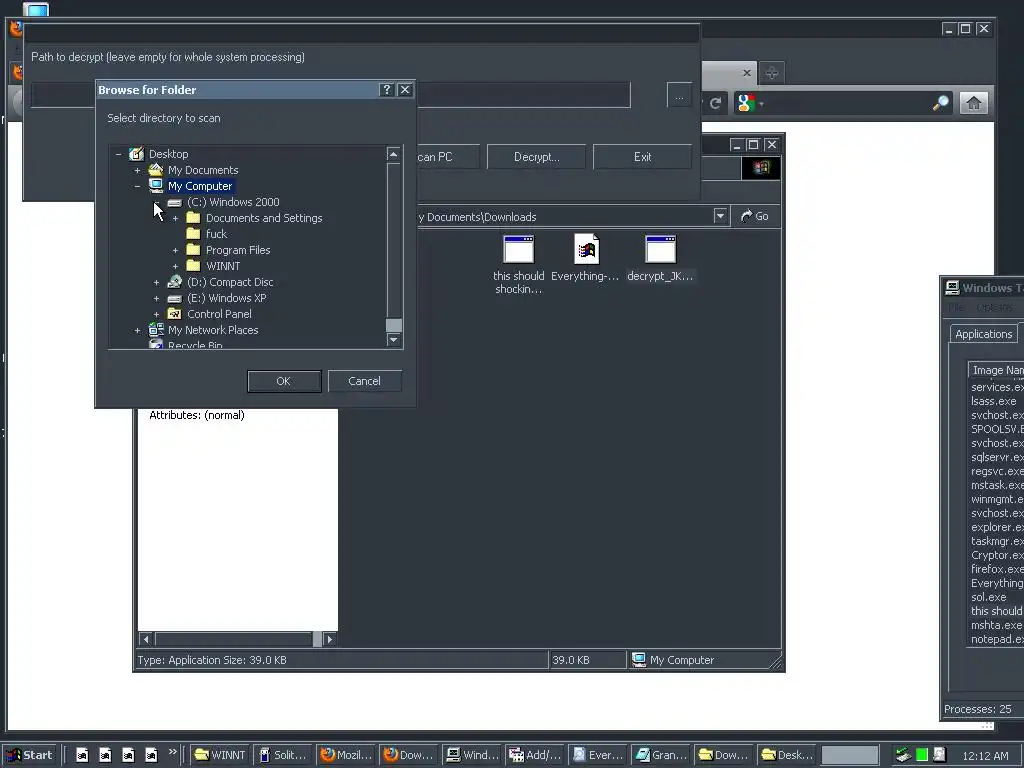
Task: Select the Documents and Settings folder icon
Action: pyautogui.click(x=193, y=218)
